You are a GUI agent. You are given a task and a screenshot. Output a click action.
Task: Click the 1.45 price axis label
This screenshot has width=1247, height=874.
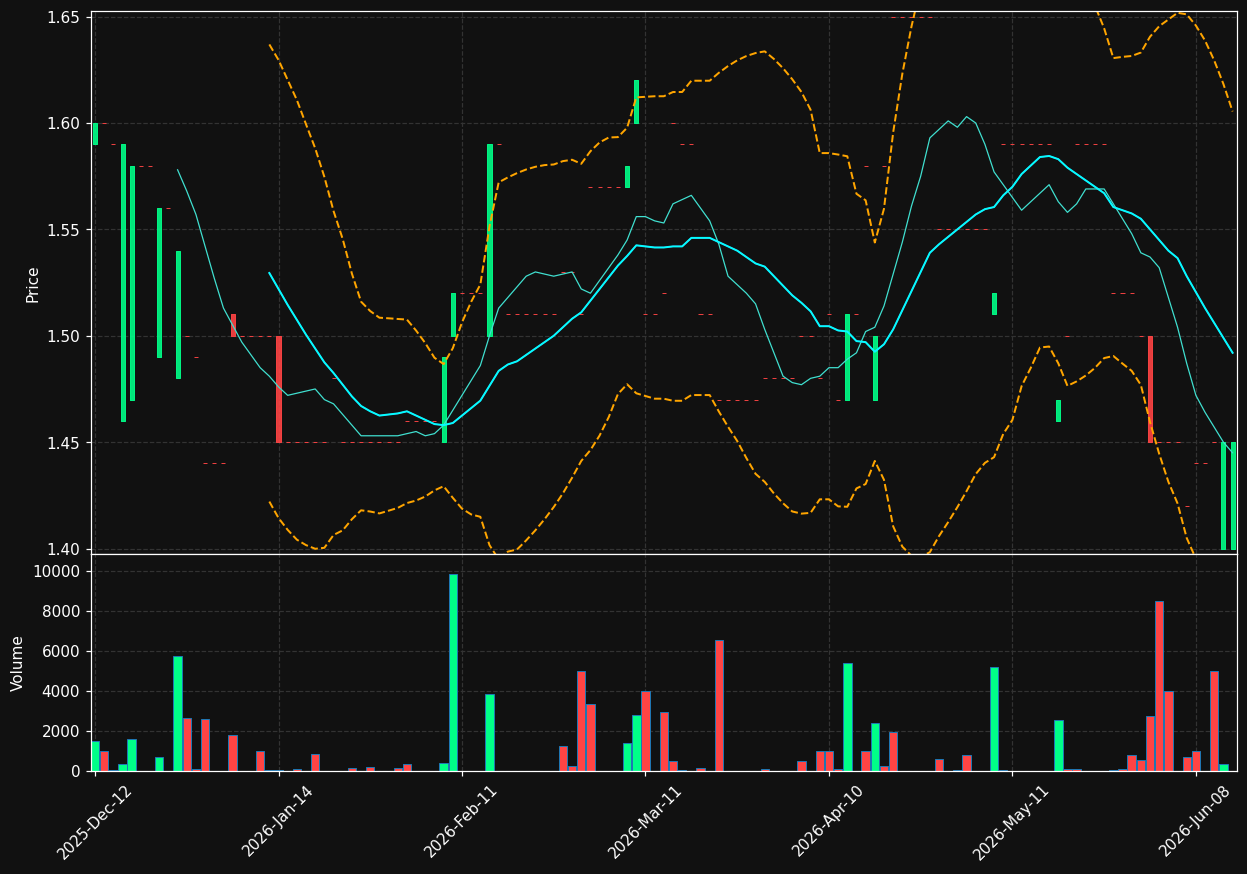pos(63,443)
